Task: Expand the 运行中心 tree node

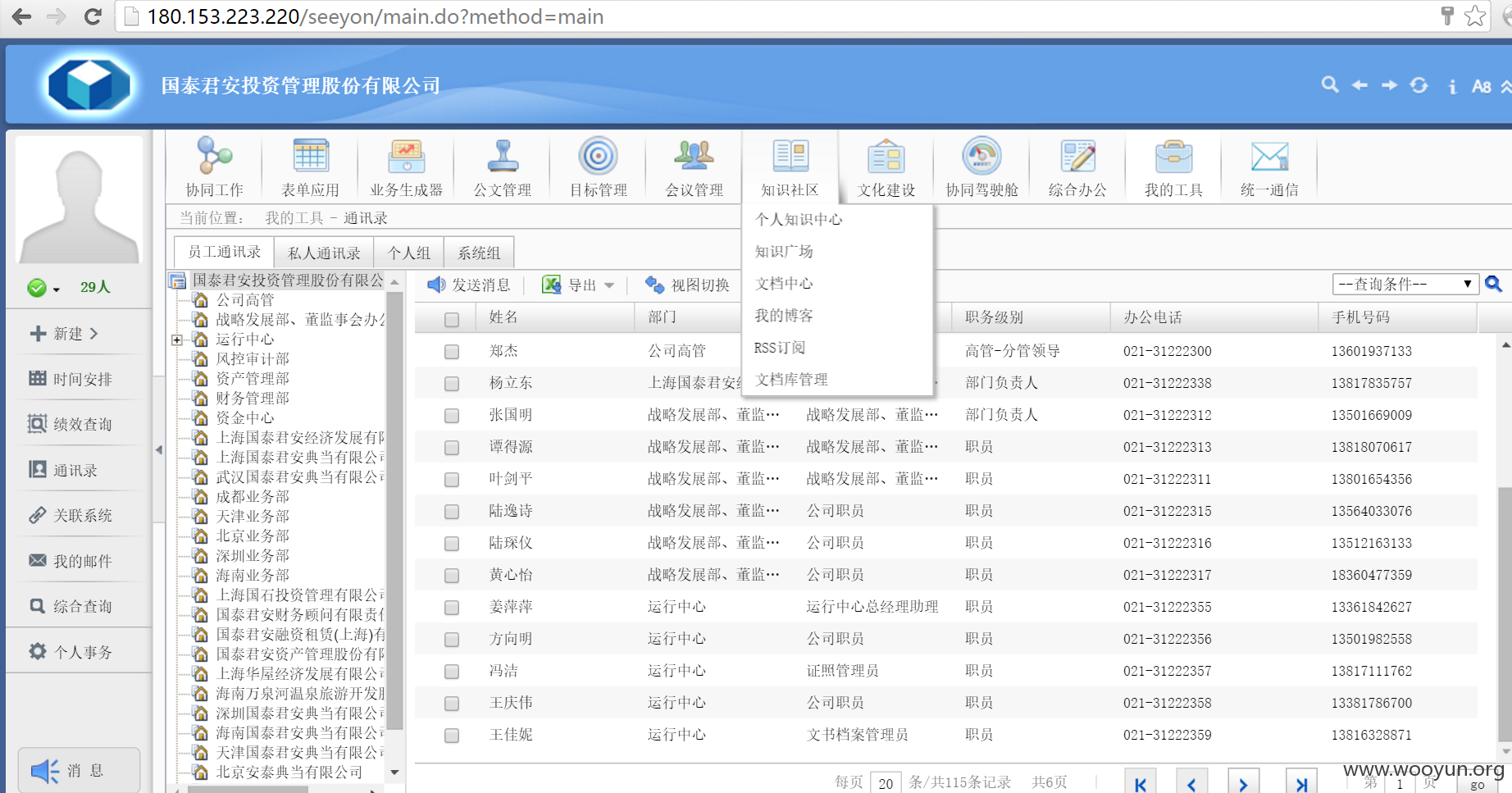Action: coord(176,340)
